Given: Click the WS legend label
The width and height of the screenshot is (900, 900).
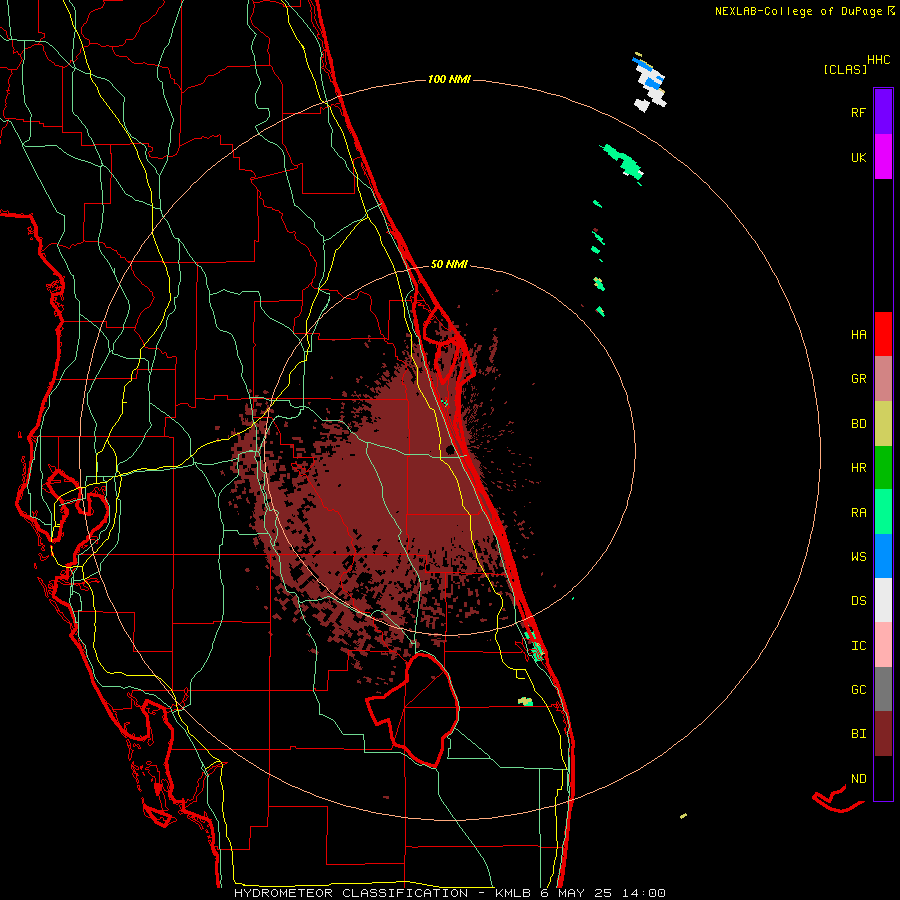Looking at the screenshot, I should pyautogui.click(x=858, y=556).
